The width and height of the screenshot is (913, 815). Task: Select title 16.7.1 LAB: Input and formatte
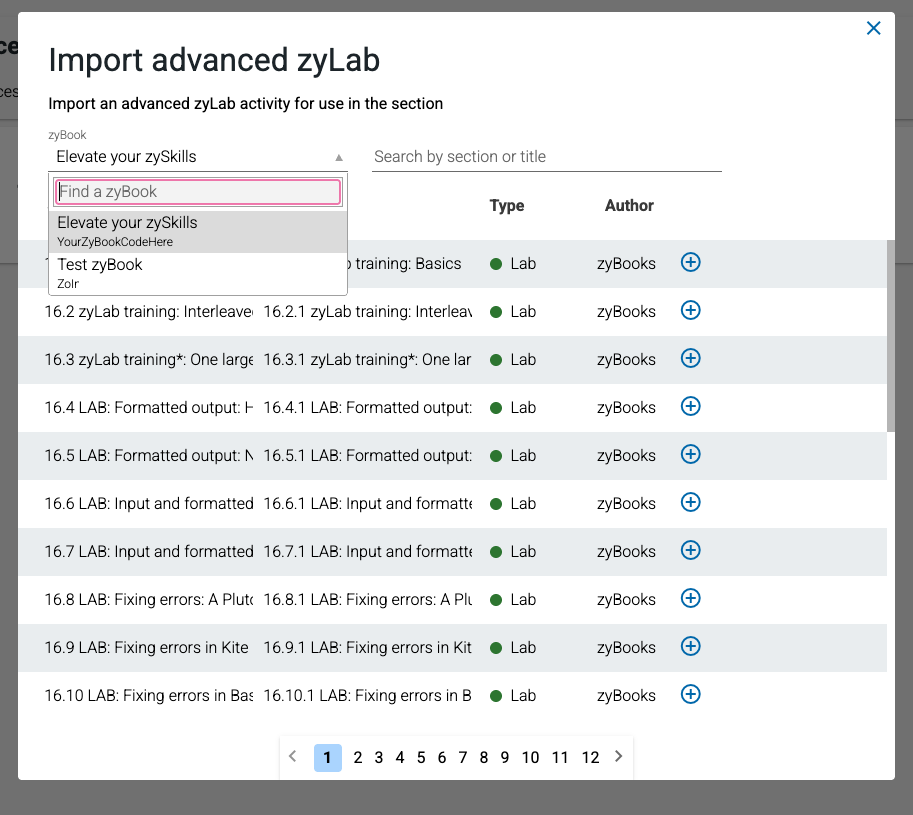(367, 551)
